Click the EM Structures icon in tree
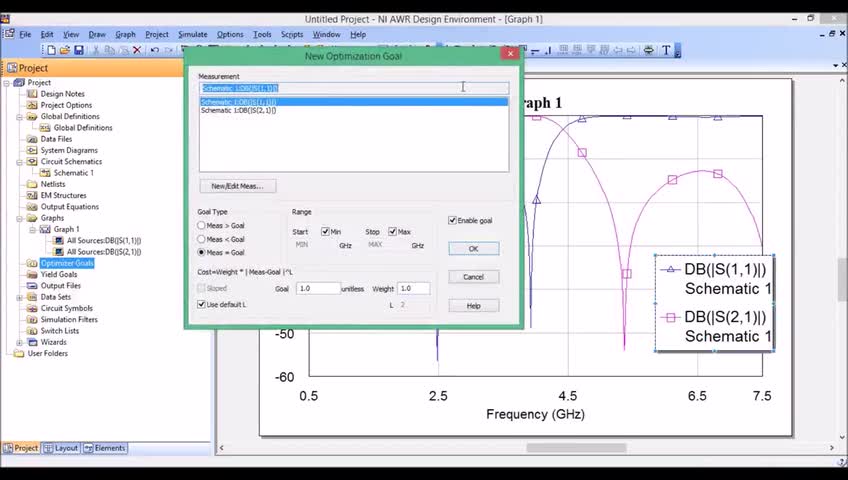Viewport: 848px width, 480px height. (x=32, y=196)
